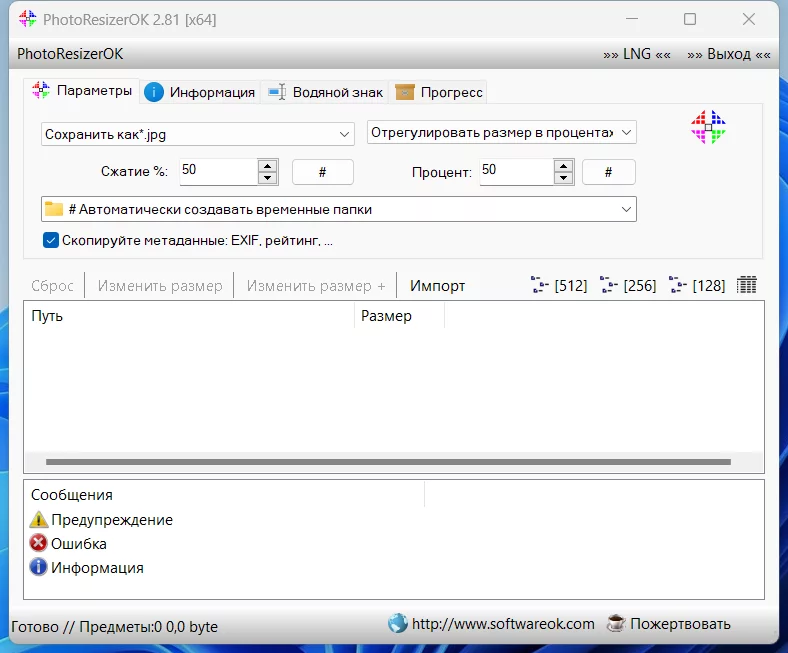Switch to grid list view icon
This screenshot has height=653, width=788.
pos(746,285)
